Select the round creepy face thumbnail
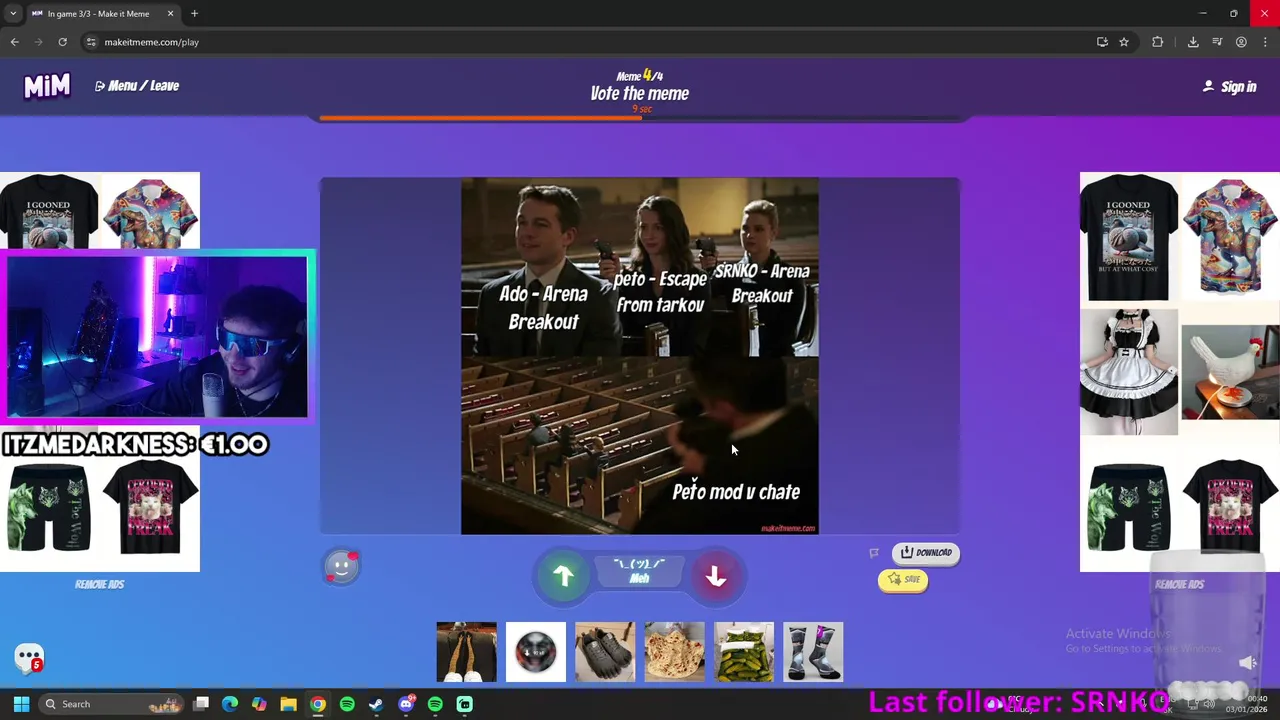1280x720 pixels. coord(535,652)
